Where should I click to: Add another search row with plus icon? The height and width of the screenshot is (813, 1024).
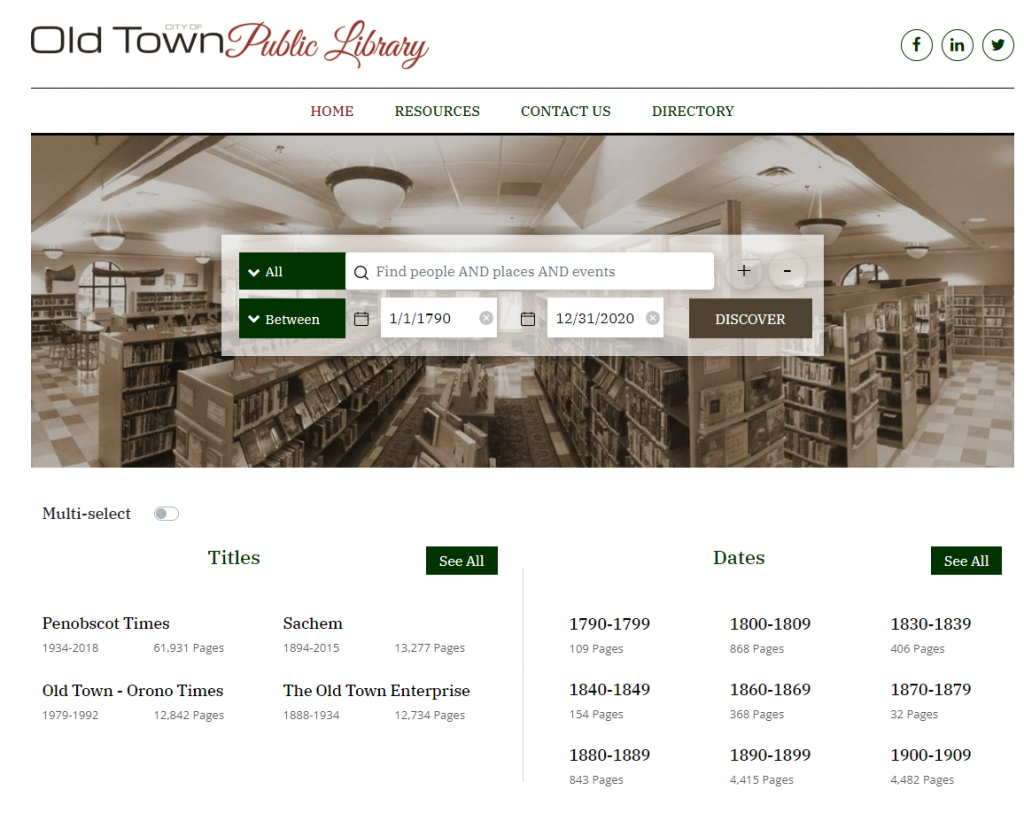coord(744,270)
